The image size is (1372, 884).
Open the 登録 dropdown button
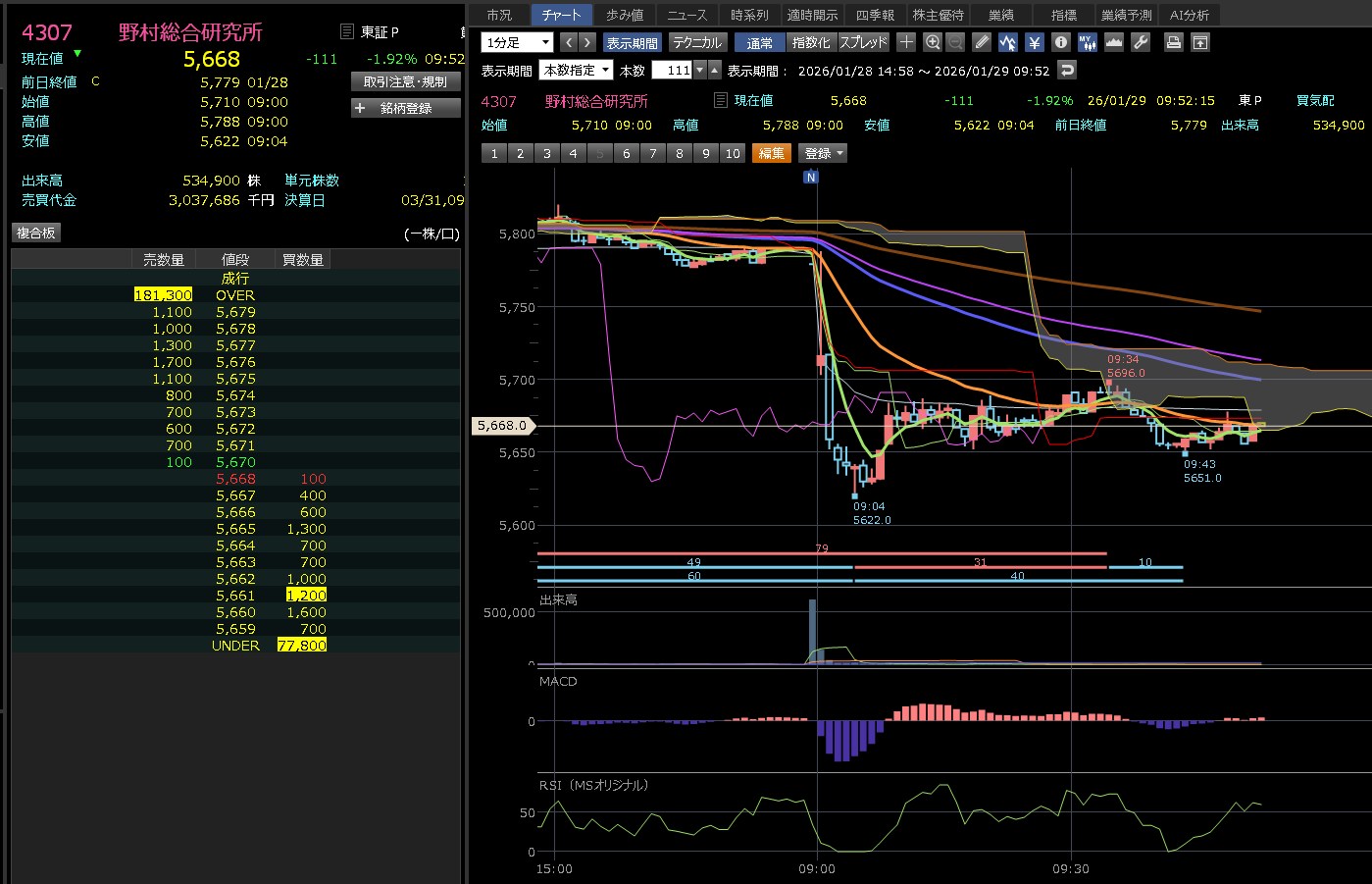(x=822, y=153)
